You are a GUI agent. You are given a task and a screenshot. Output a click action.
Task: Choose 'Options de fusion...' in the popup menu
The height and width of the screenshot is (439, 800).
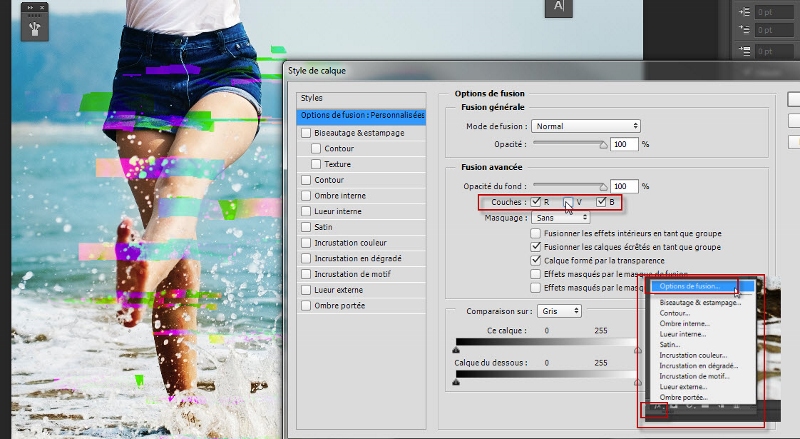coord(694,287)
